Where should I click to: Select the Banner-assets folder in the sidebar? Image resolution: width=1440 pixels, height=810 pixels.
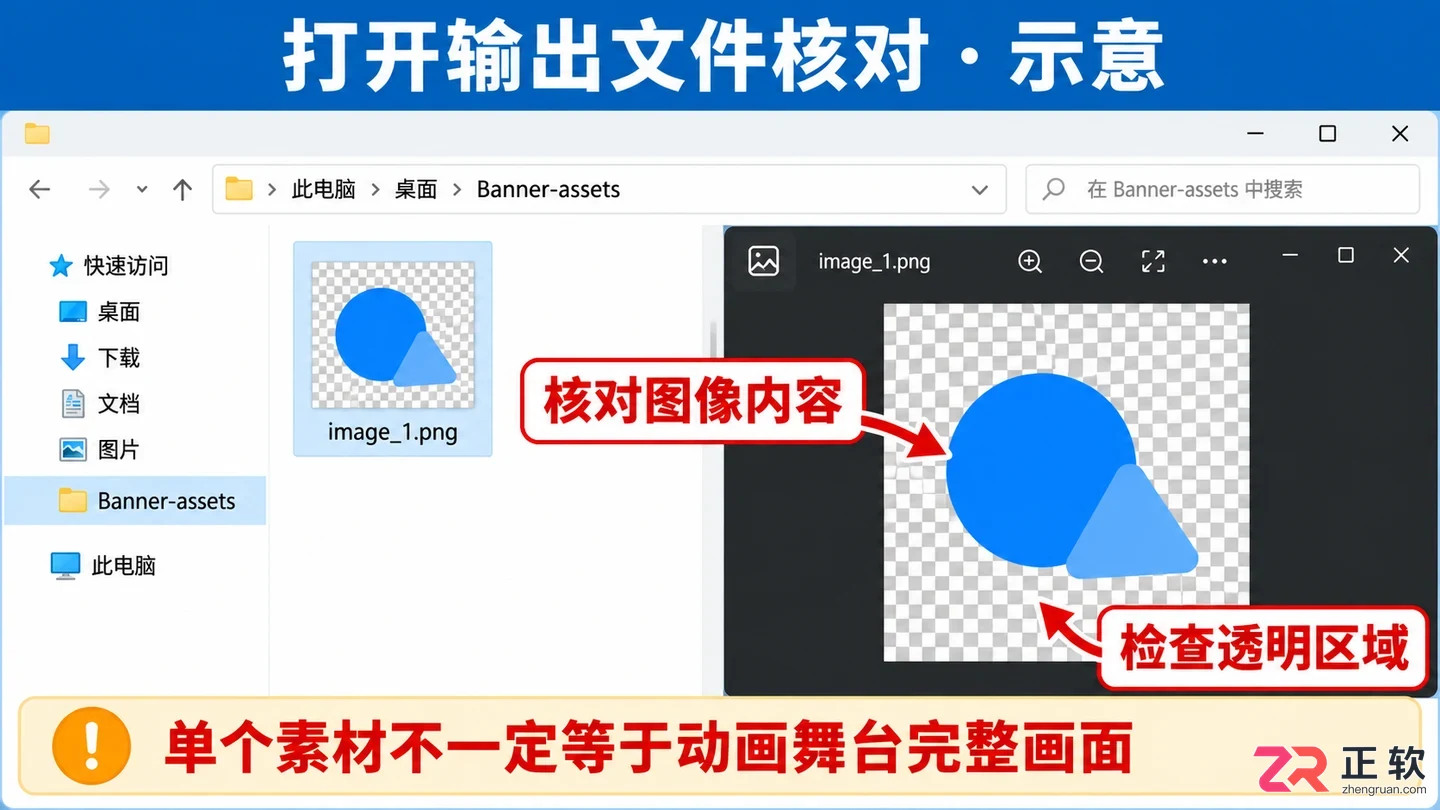click(136, 501)
